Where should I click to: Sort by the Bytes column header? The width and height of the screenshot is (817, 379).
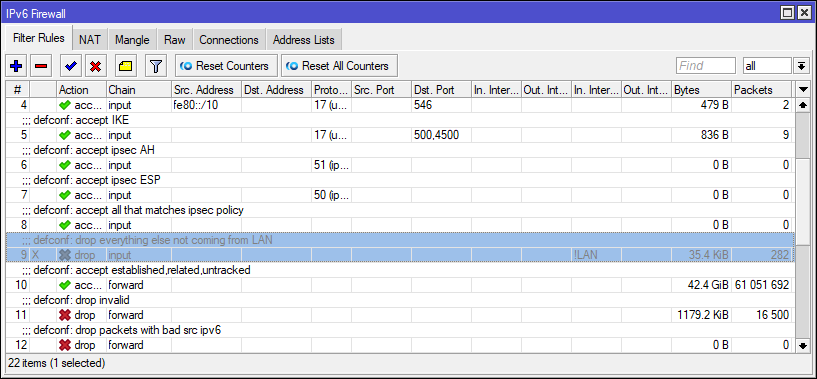tap(701, 90)
